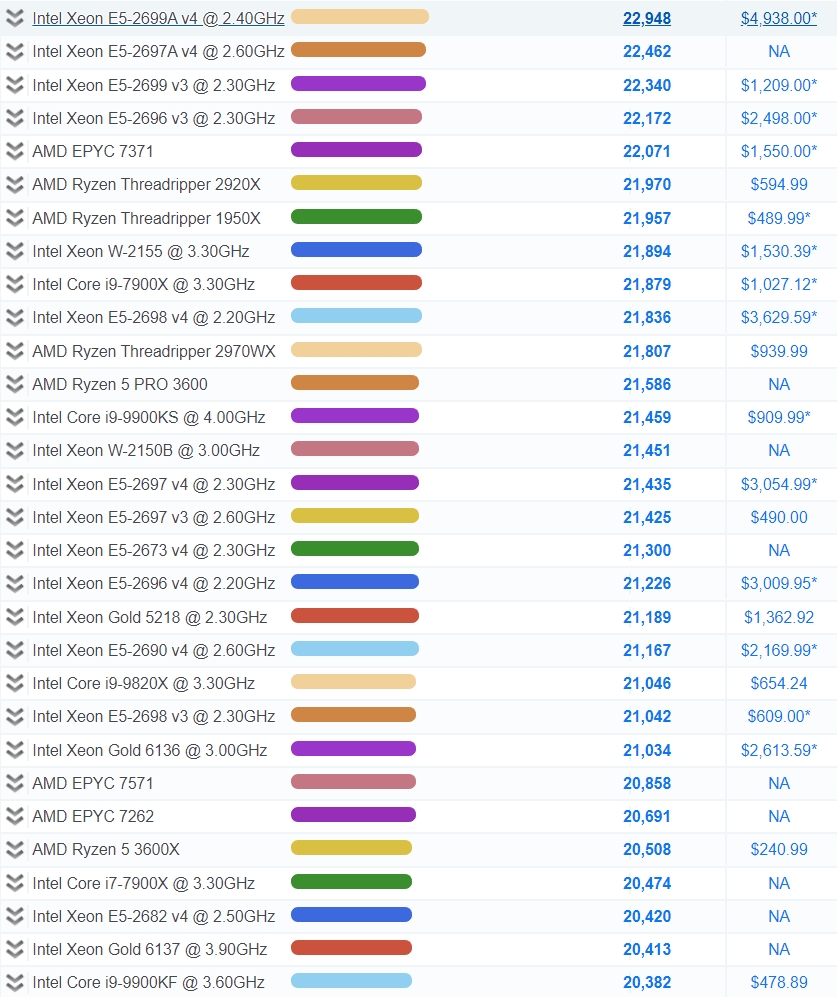Click the 22,172 benchmark score
Viewport: 837px width, 997px height.
pyautogui.click(x=647, y=118)
